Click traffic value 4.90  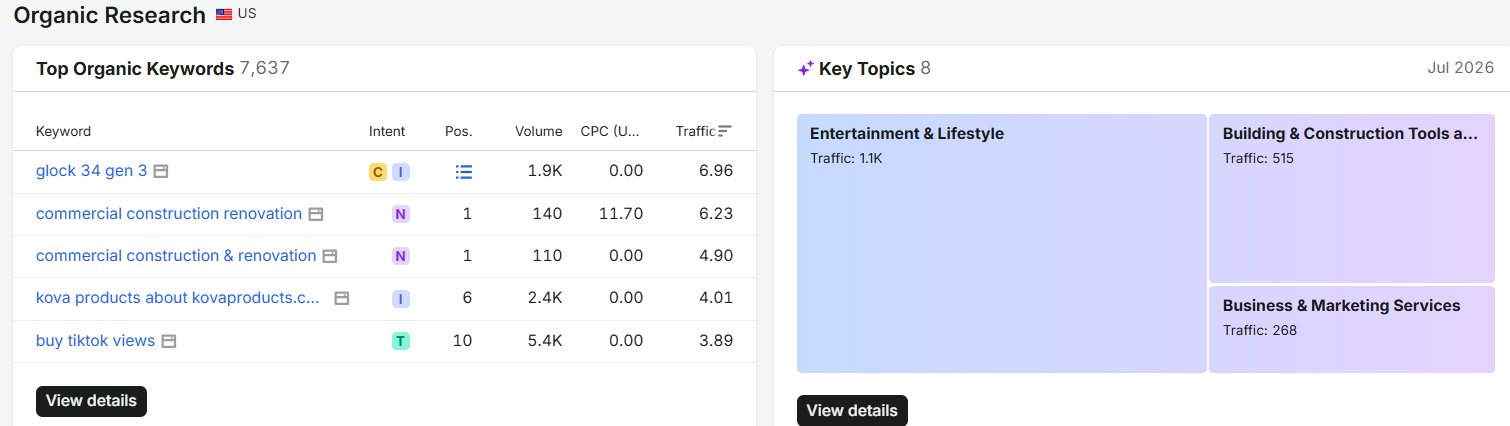[716, 256]
